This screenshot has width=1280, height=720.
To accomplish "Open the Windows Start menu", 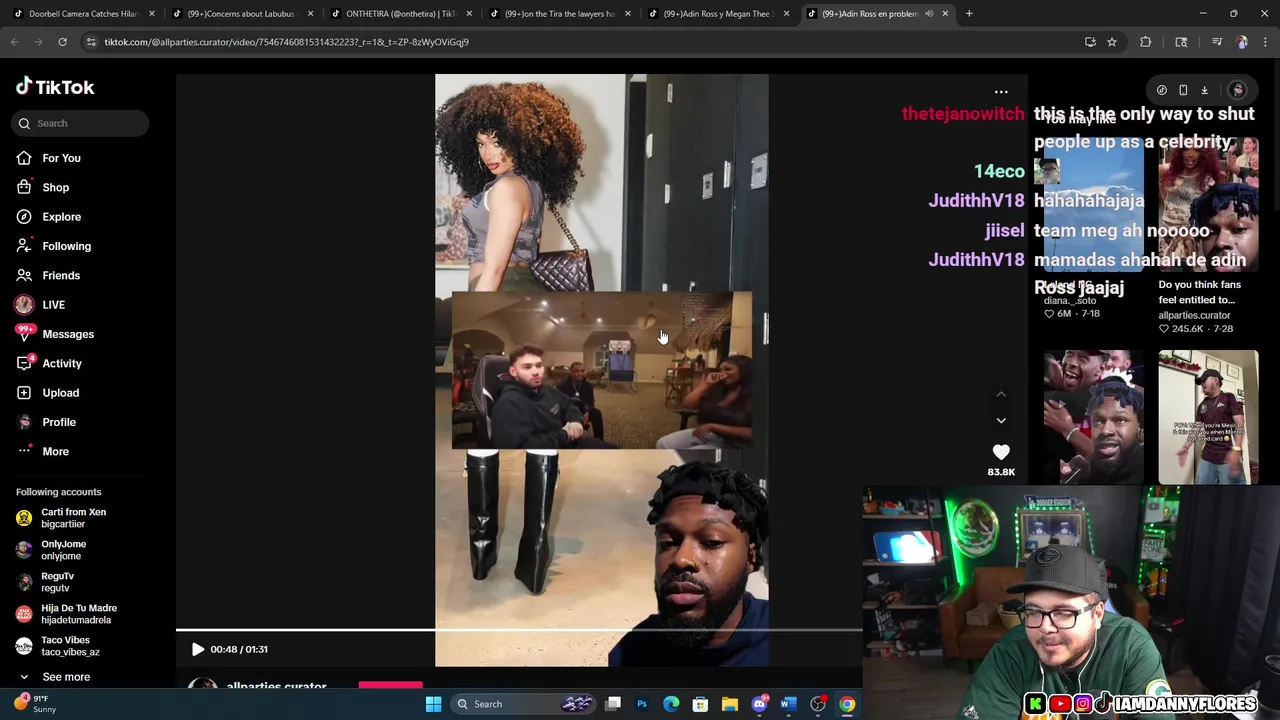I will tap(433, 704).
